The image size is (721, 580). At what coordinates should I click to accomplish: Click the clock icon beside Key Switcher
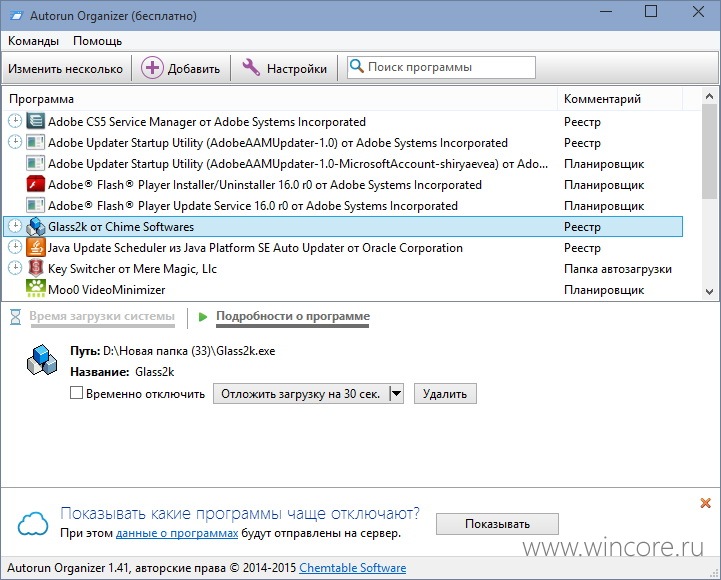click(x=15, y=268)
